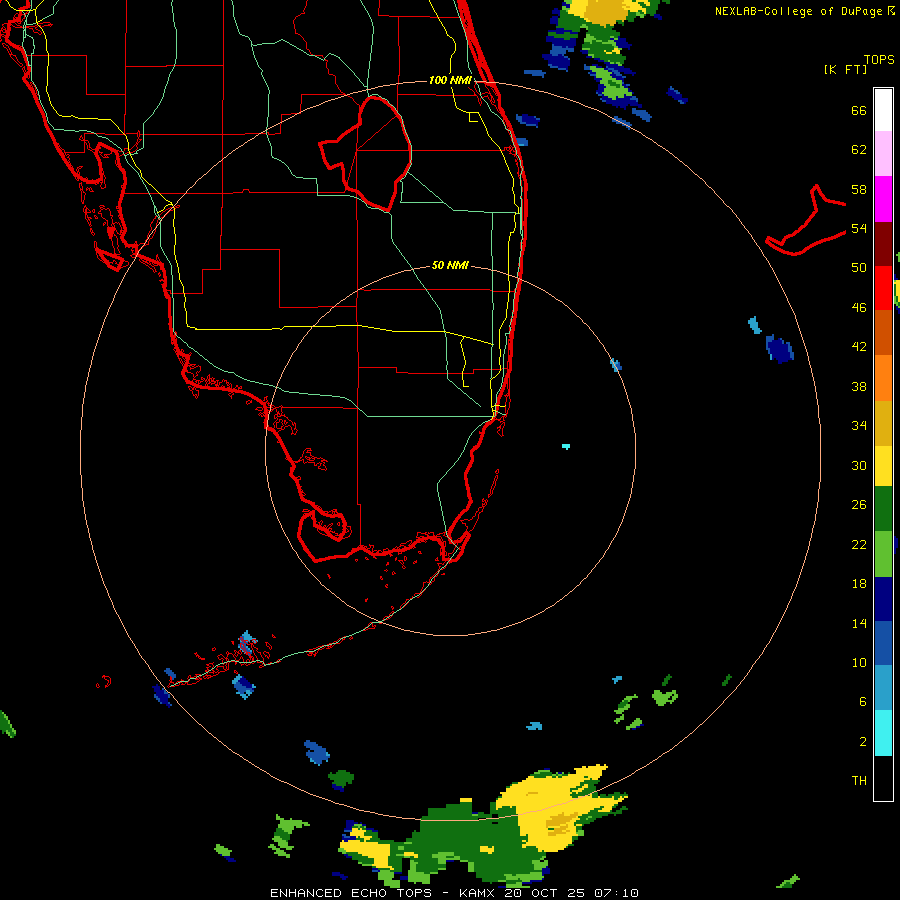Click the '62' scale label
Image resolution: width=900 pixels, height=900 pixels.
click(859, 150)
